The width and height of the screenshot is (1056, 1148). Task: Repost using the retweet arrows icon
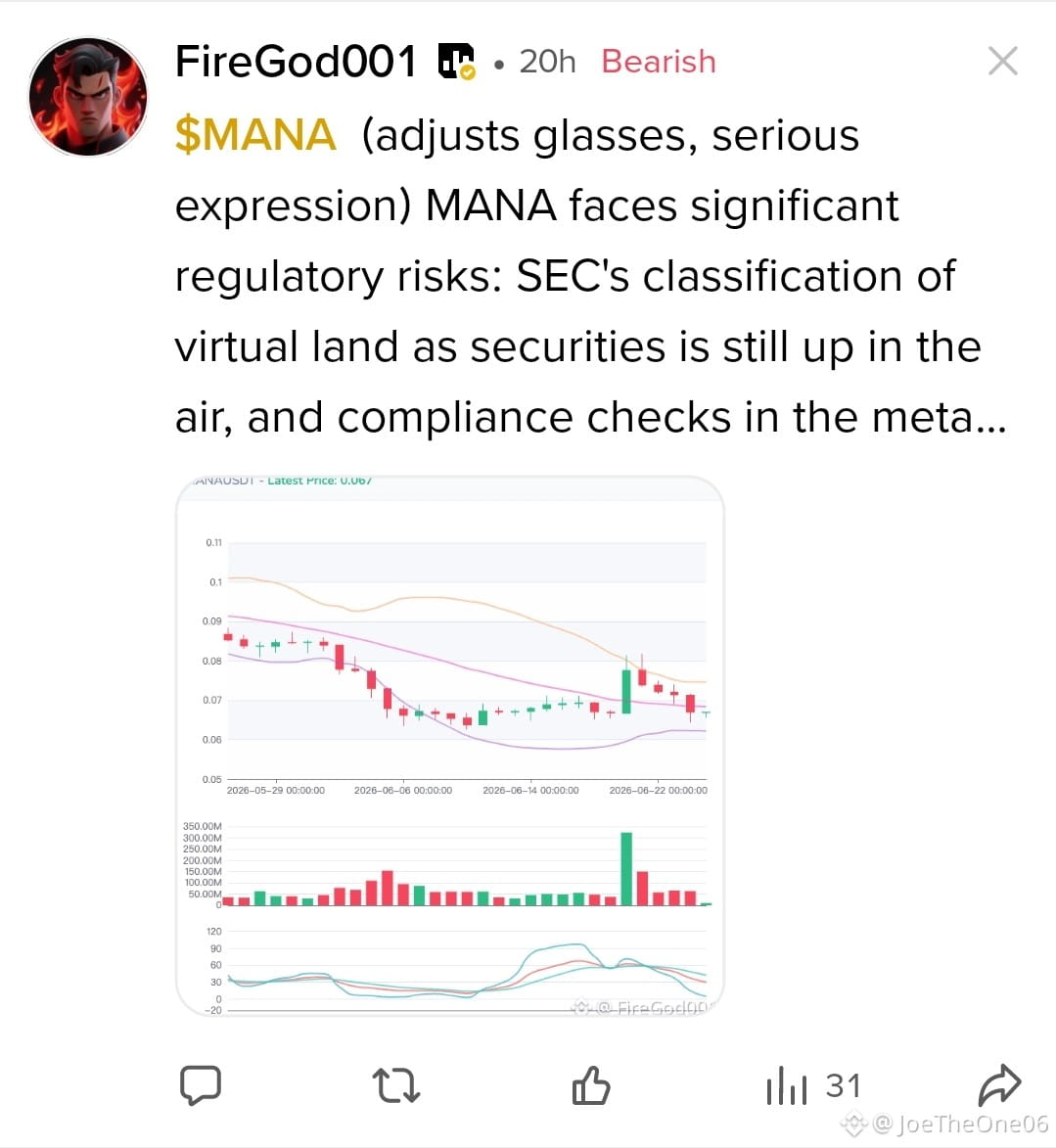pos(396,1085)
